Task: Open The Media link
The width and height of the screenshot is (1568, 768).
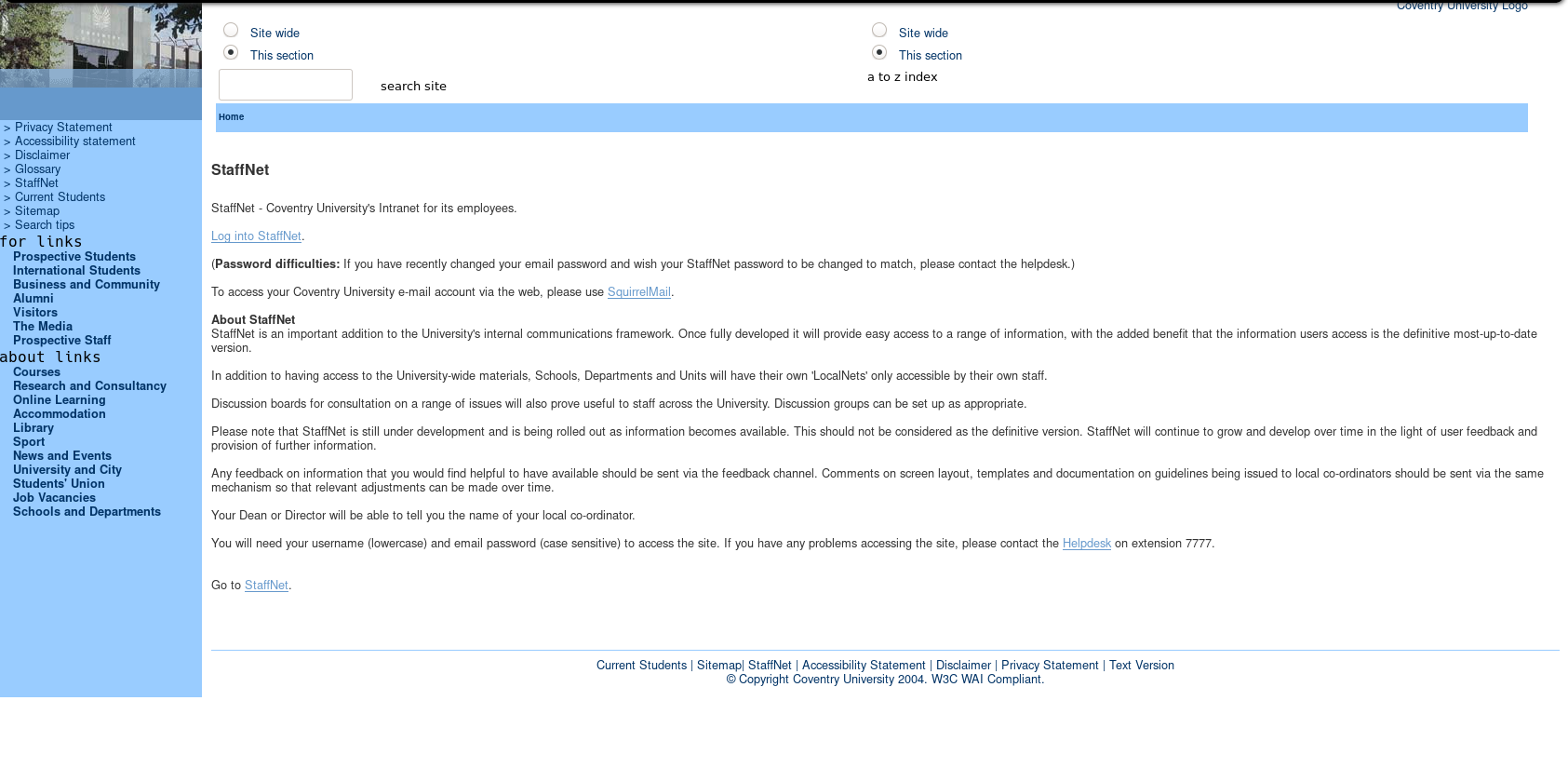Action: [x=43, y=327]
